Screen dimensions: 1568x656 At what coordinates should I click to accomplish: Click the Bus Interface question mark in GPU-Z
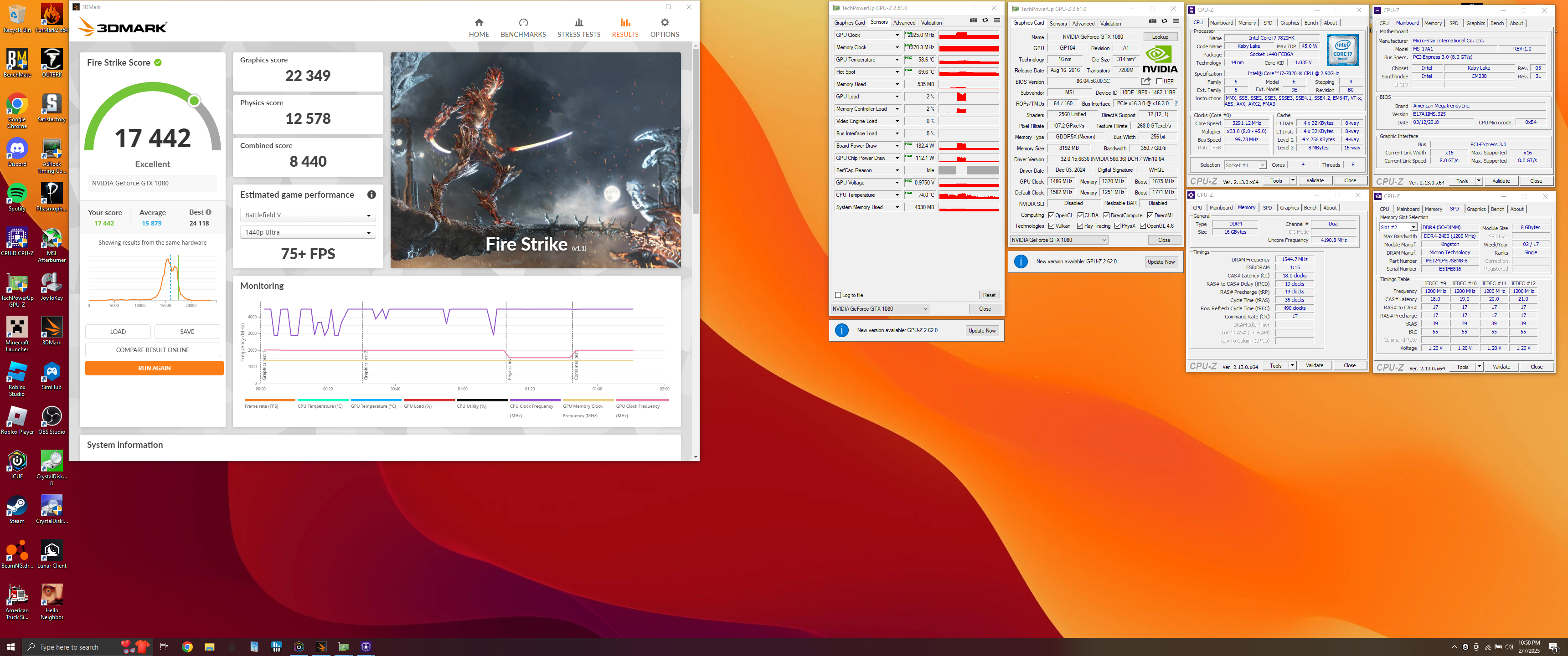click(x=1176, y=103)
